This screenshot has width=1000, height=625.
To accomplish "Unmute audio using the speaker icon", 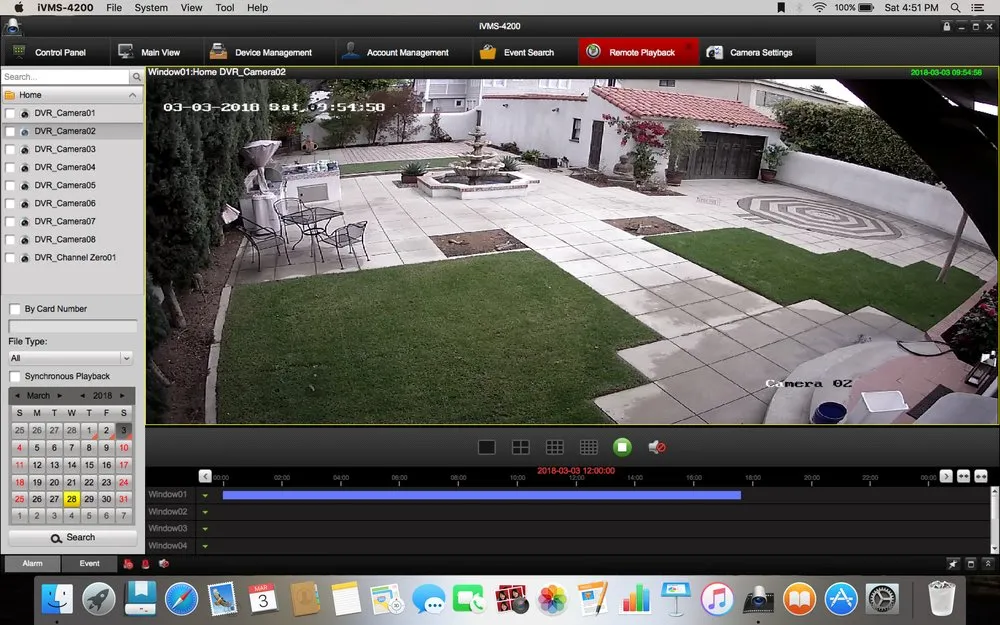I will [656, 447].
